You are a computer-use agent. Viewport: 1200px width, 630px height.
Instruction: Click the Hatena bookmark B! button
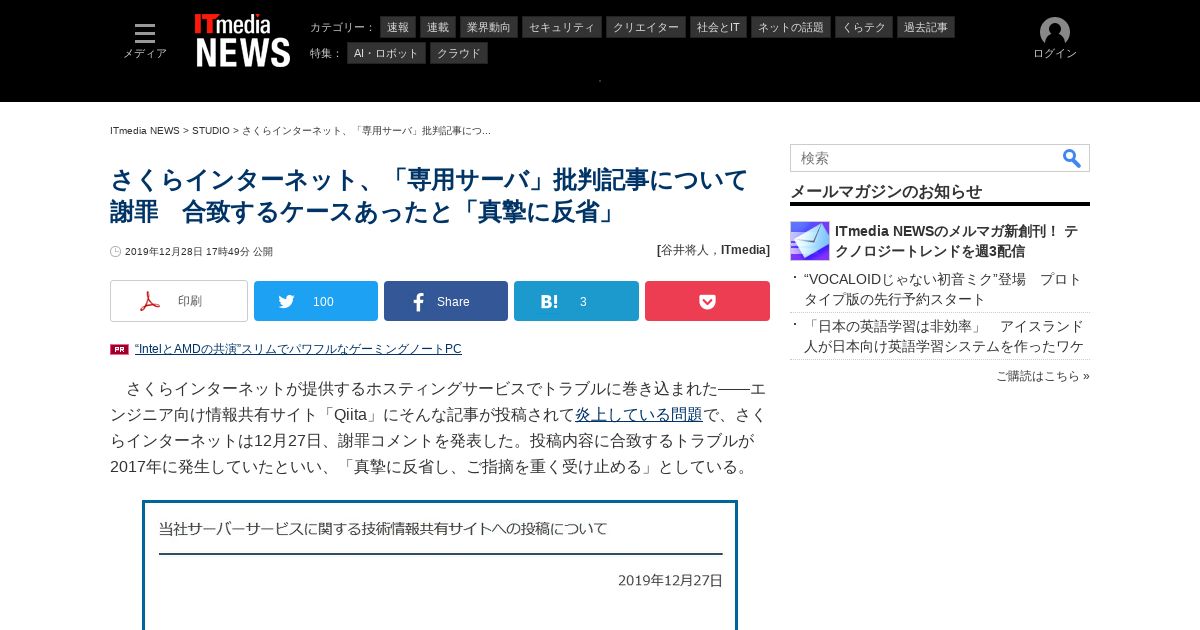tap(576, 301)
